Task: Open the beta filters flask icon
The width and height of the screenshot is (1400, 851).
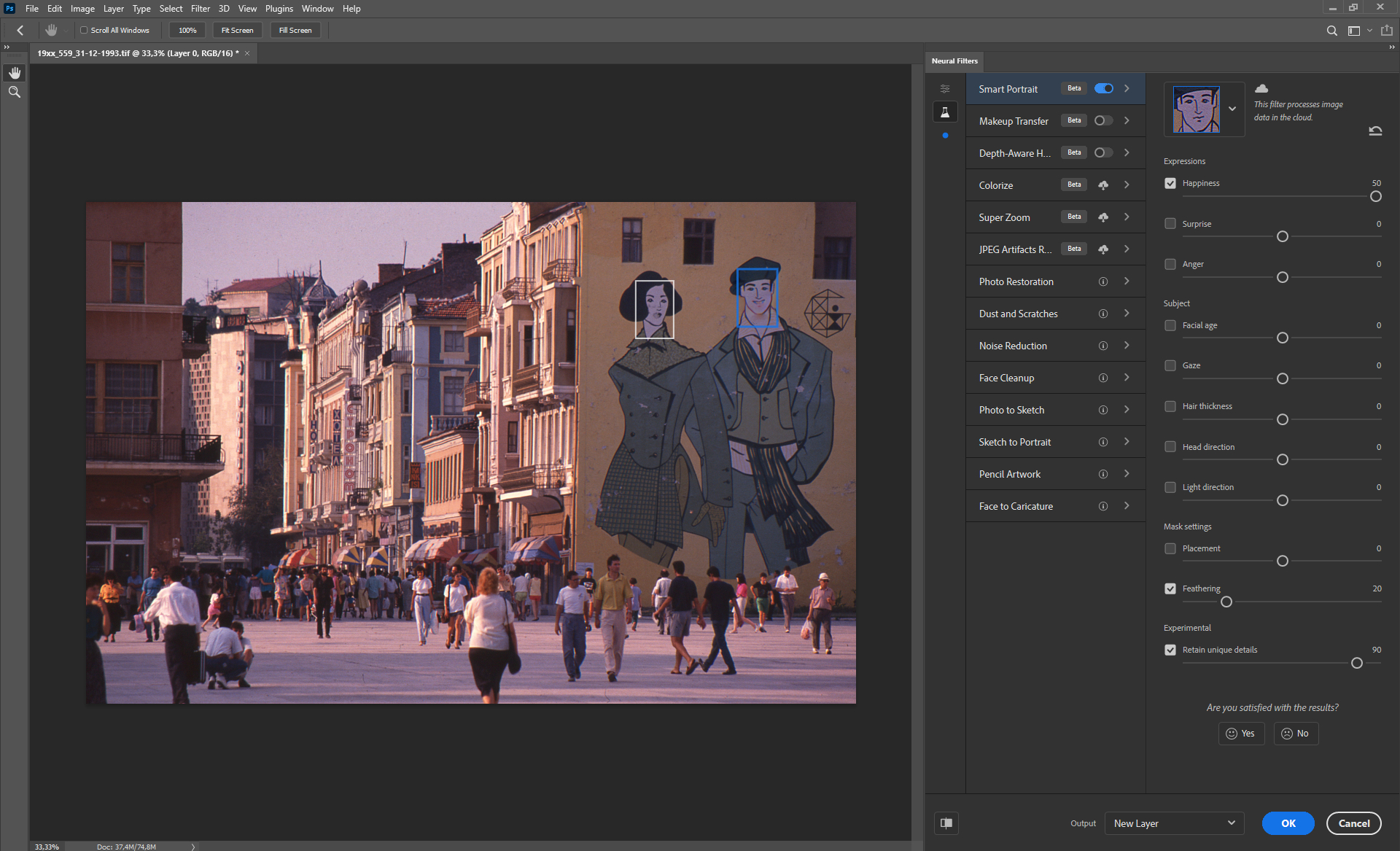Action: click(x=945, y=112)
